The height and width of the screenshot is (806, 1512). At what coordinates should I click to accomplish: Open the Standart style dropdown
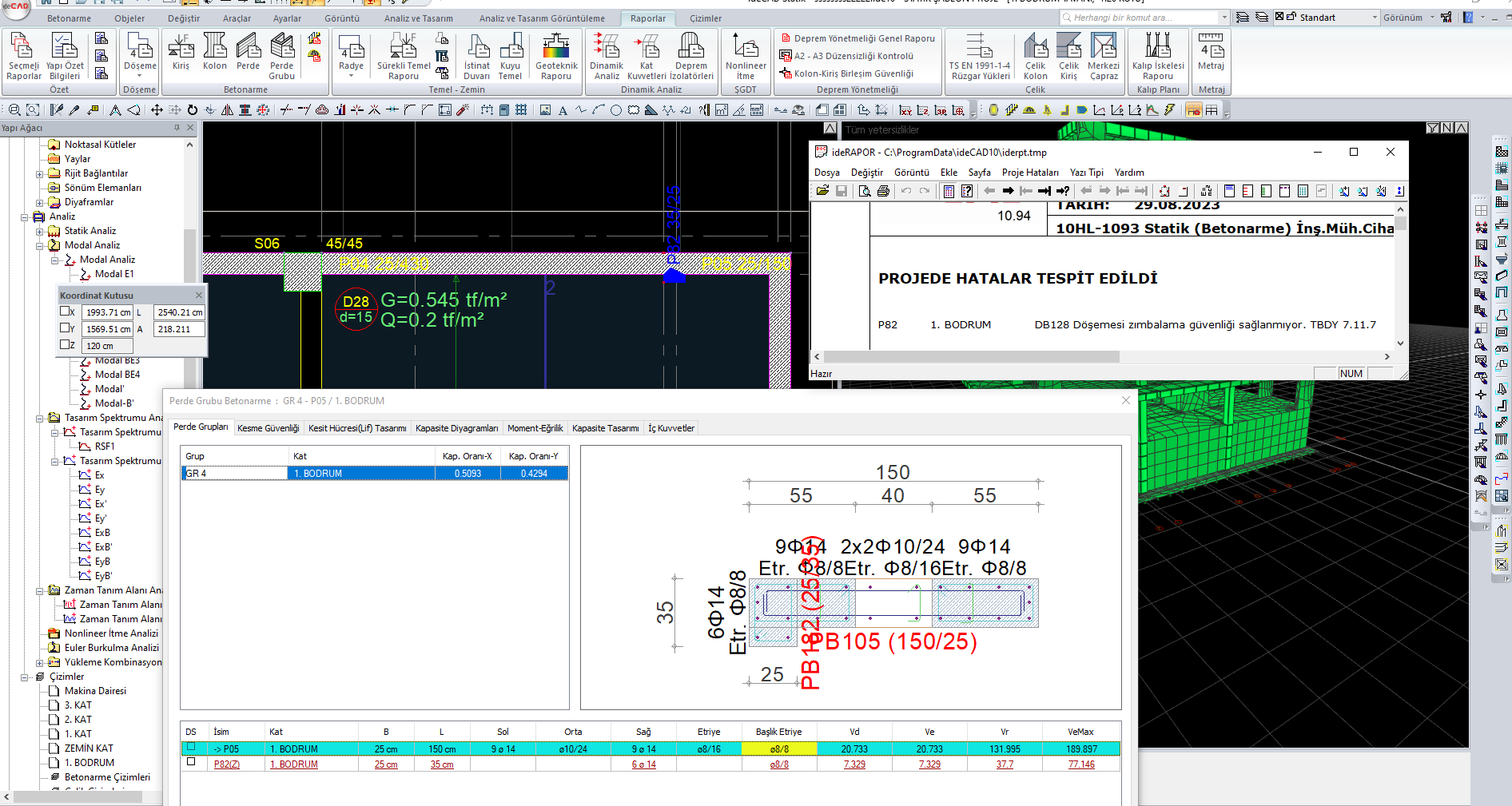point(1375,18)
